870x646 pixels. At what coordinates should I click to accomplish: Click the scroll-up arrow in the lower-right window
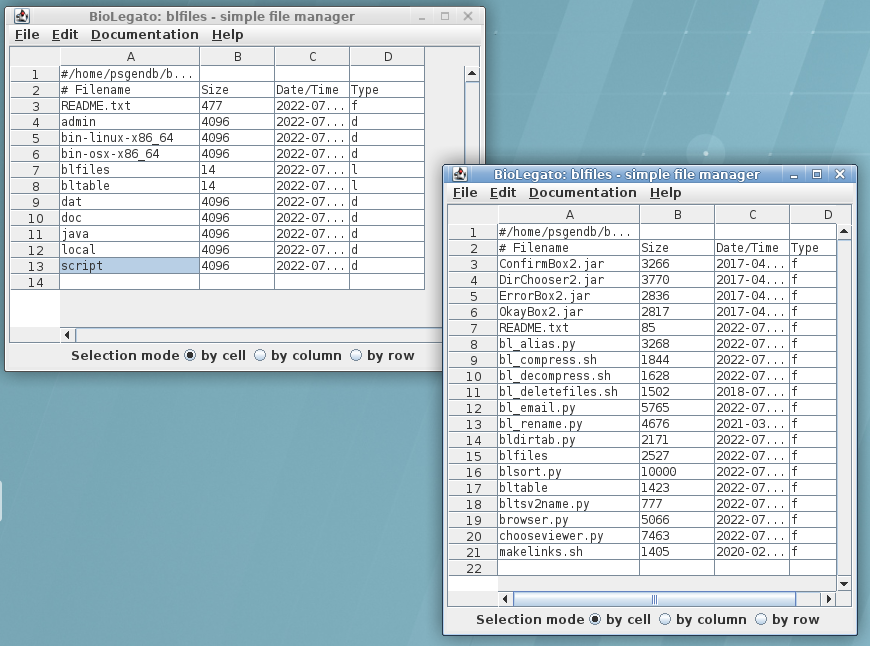843,232
